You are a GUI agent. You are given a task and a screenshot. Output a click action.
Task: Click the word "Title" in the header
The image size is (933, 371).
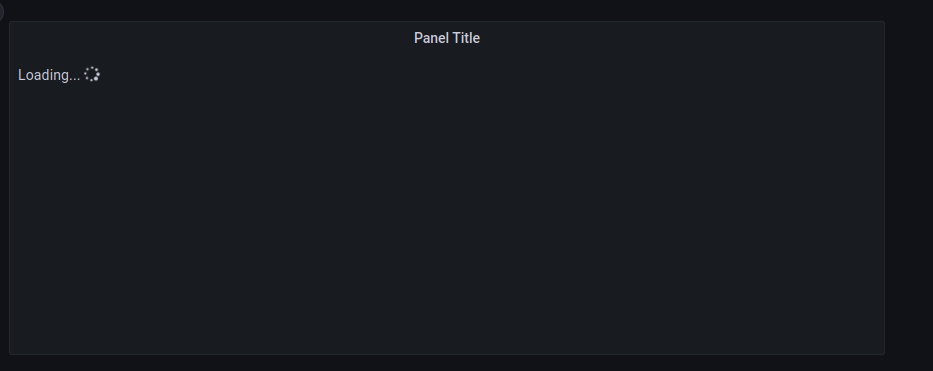pyautogui.click(x=465, y=38)
